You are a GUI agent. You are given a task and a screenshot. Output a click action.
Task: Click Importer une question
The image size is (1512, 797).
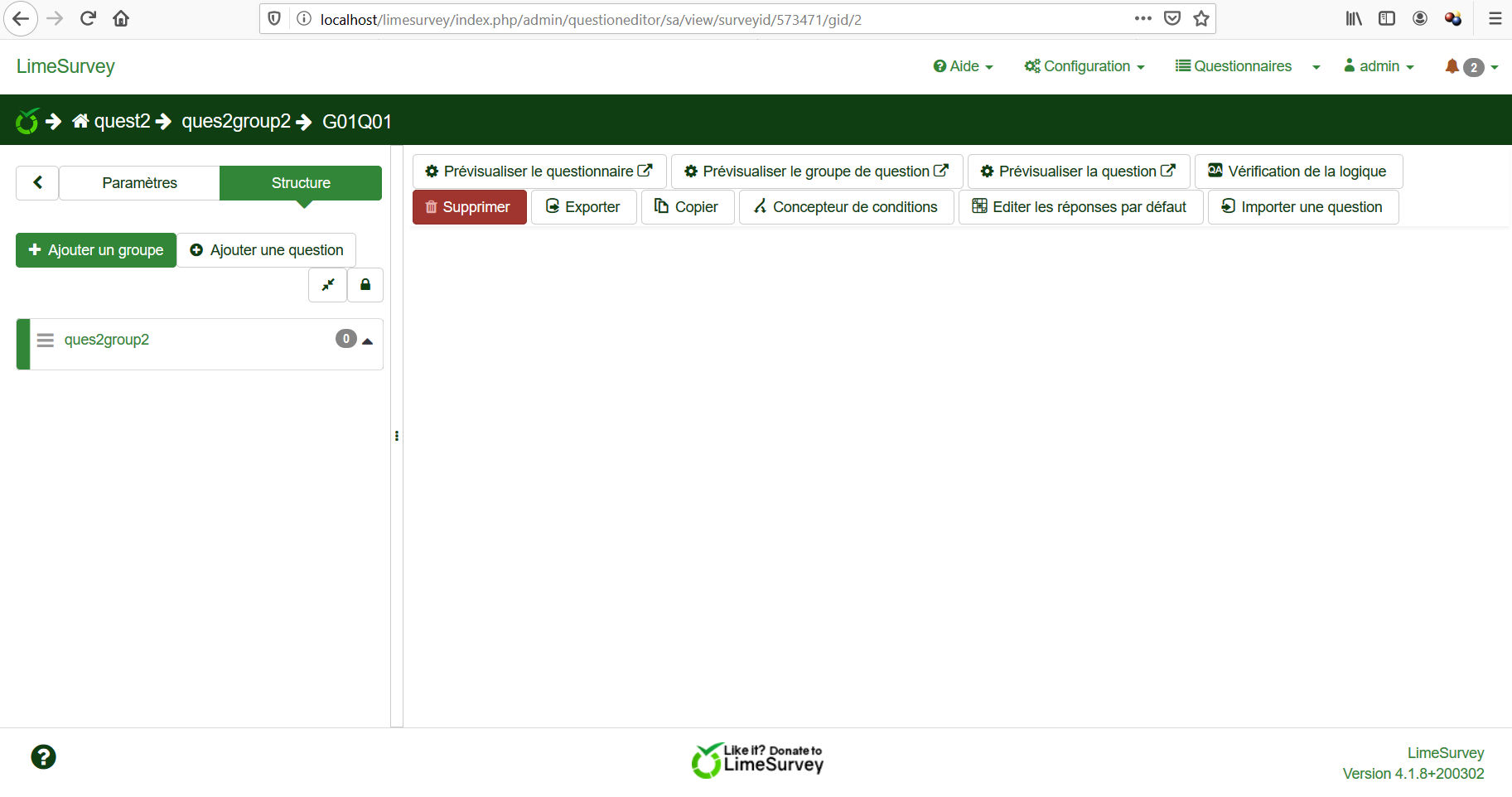1303,207
